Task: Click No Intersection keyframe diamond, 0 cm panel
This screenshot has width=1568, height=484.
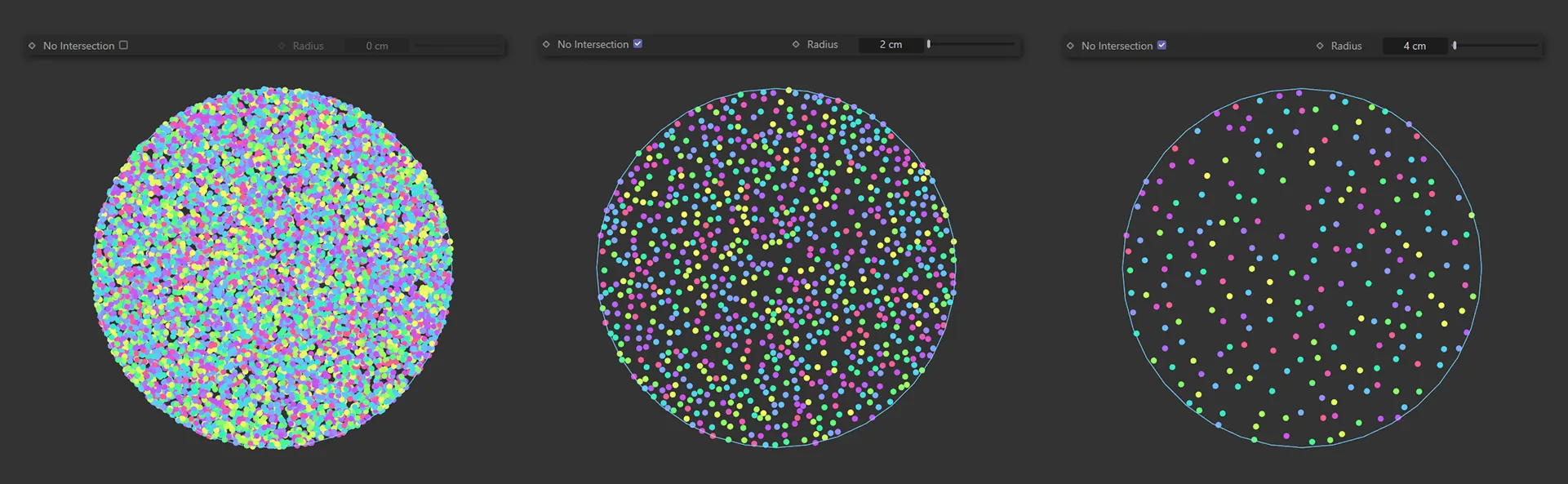Action: click(32, 46)
